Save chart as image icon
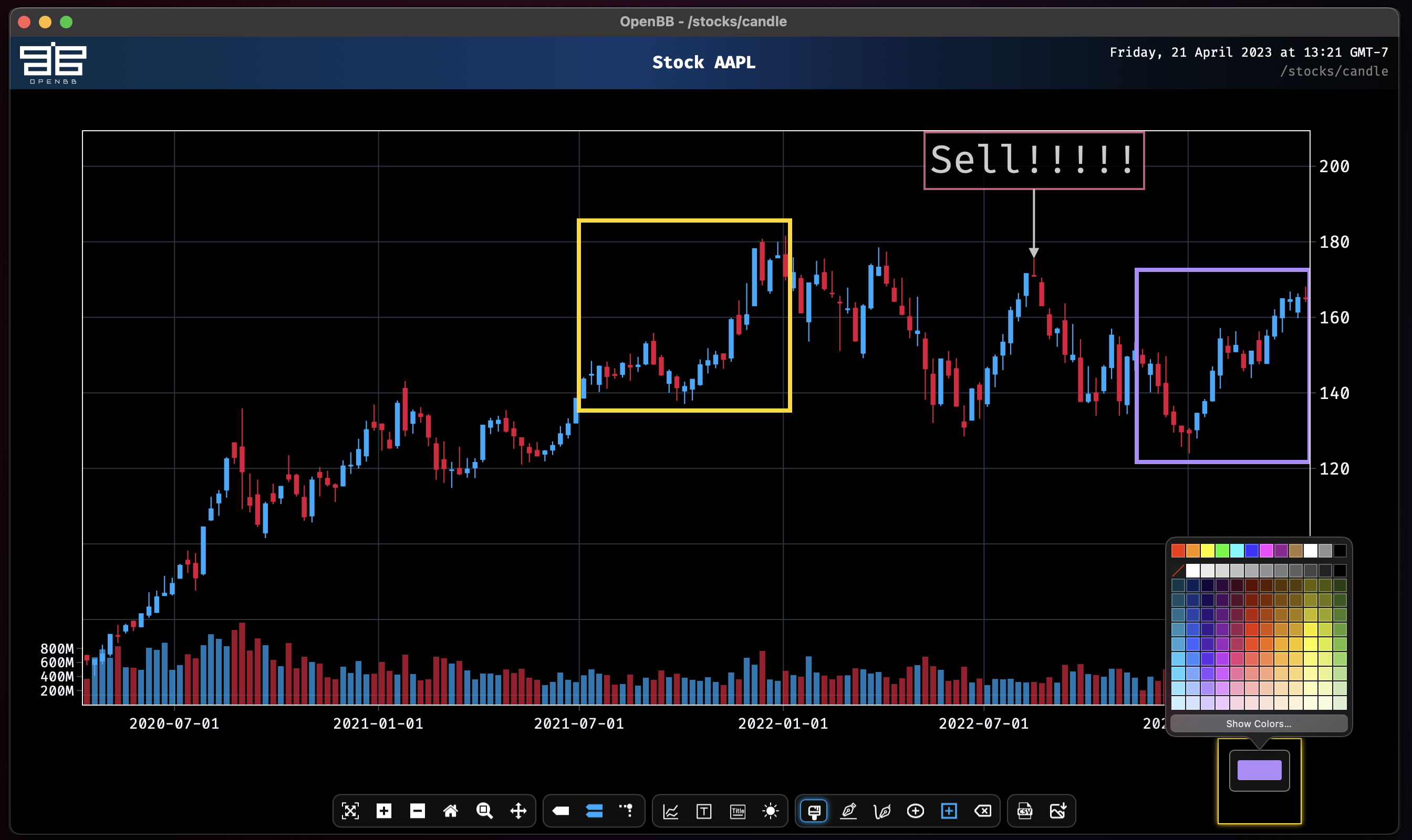 coord(1058,811)
